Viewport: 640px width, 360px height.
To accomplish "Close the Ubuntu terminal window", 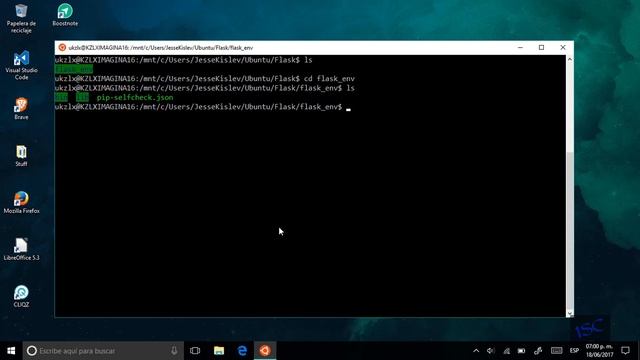I will pyautogui.click(x=563, y=48).
